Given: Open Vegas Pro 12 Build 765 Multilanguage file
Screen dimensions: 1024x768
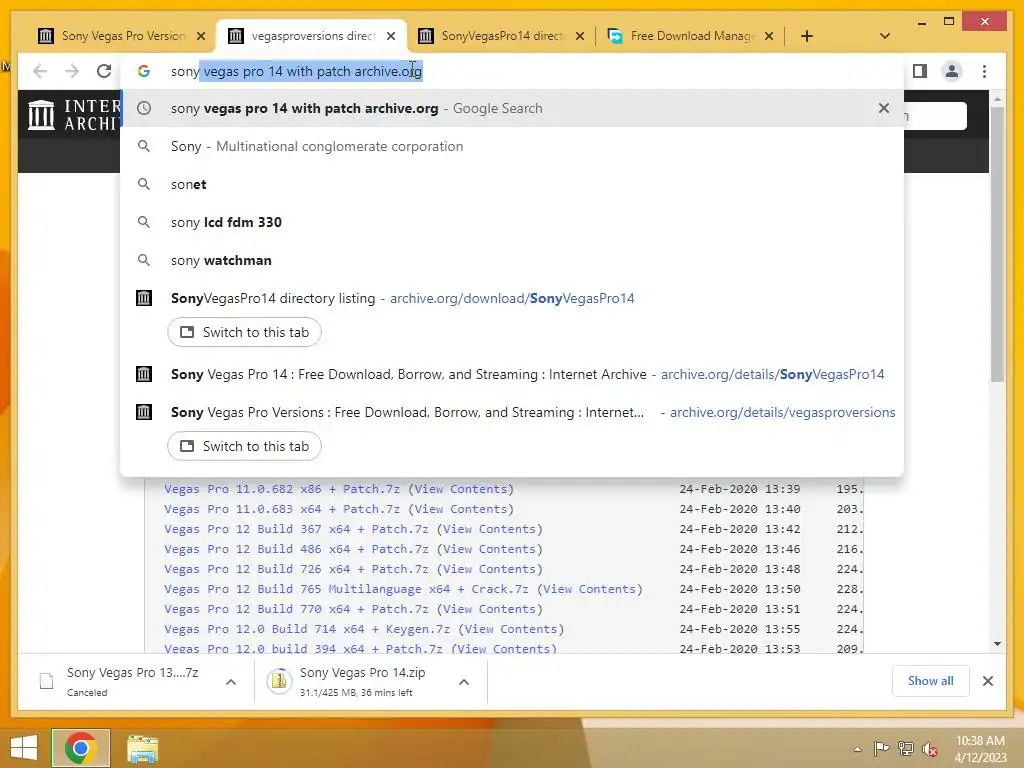Looking at the screenshot, I should click(346, 589).
